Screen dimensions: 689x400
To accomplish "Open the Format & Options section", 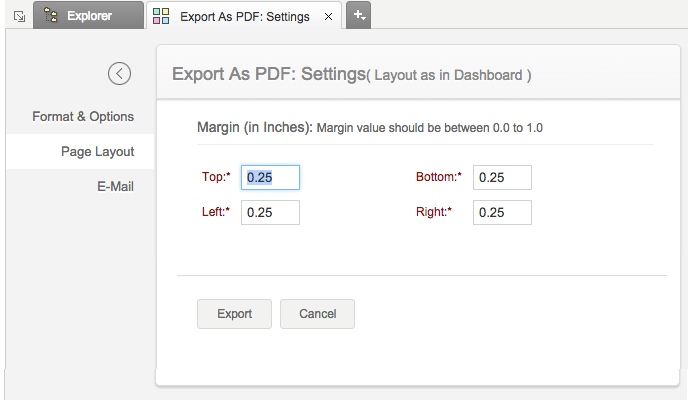I will 83,116.
